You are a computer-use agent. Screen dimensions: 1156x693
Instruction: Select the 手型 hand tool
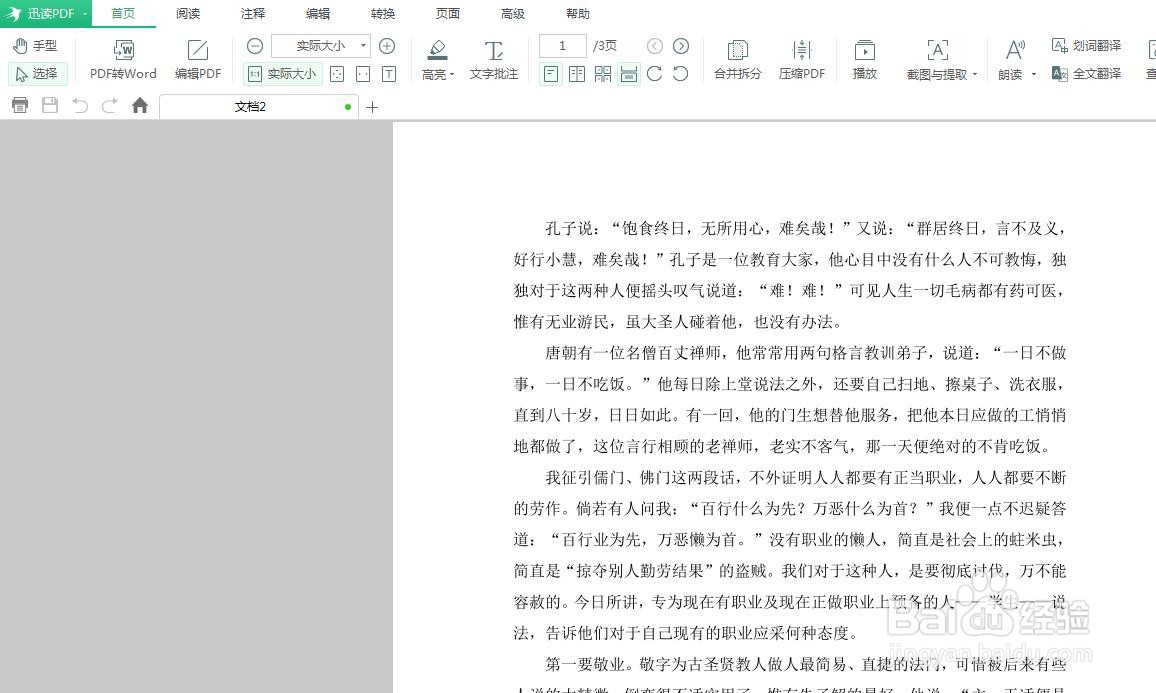click(x=35, y=46)
